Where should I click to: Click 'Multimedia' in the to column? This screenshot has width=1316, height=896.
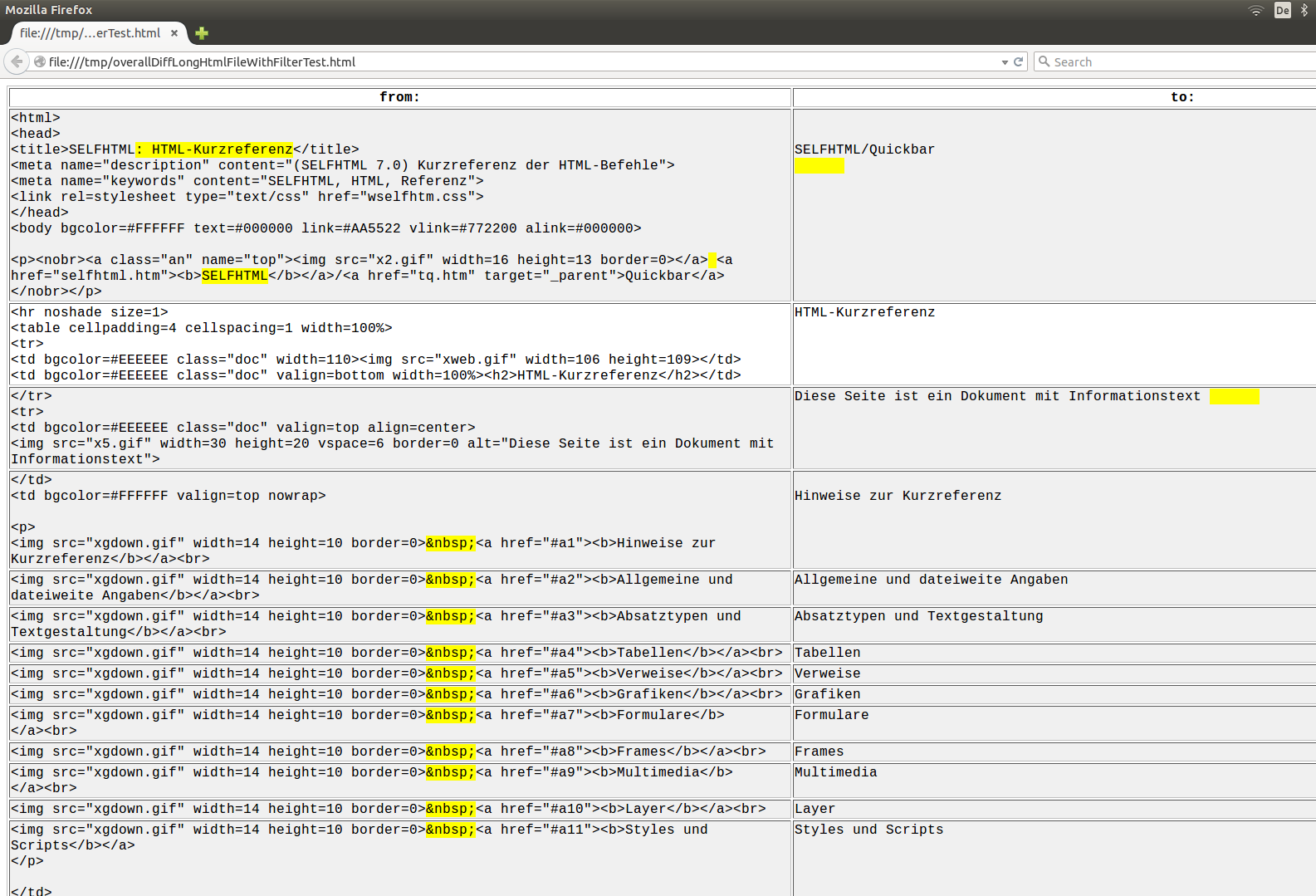coord(835,772)
